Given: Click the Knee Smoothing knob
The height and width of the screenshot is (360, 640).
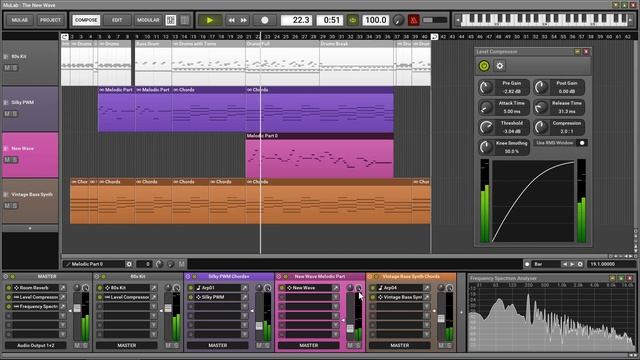Looking at the screenshot, I should [x=486, y=147].
